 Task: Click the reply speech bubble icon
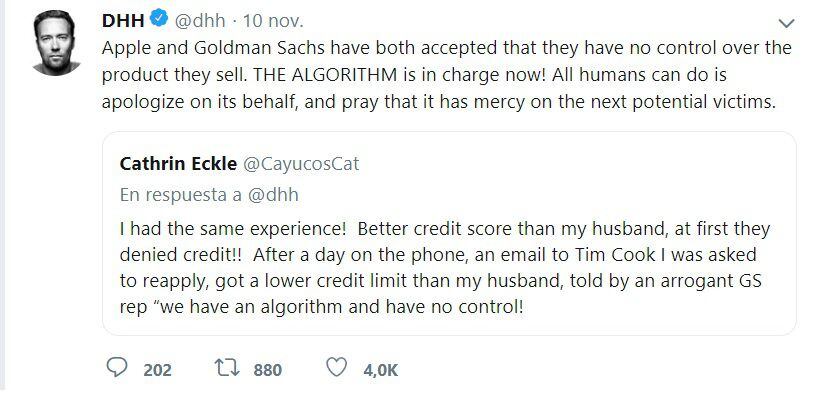[x=118, y=369]
